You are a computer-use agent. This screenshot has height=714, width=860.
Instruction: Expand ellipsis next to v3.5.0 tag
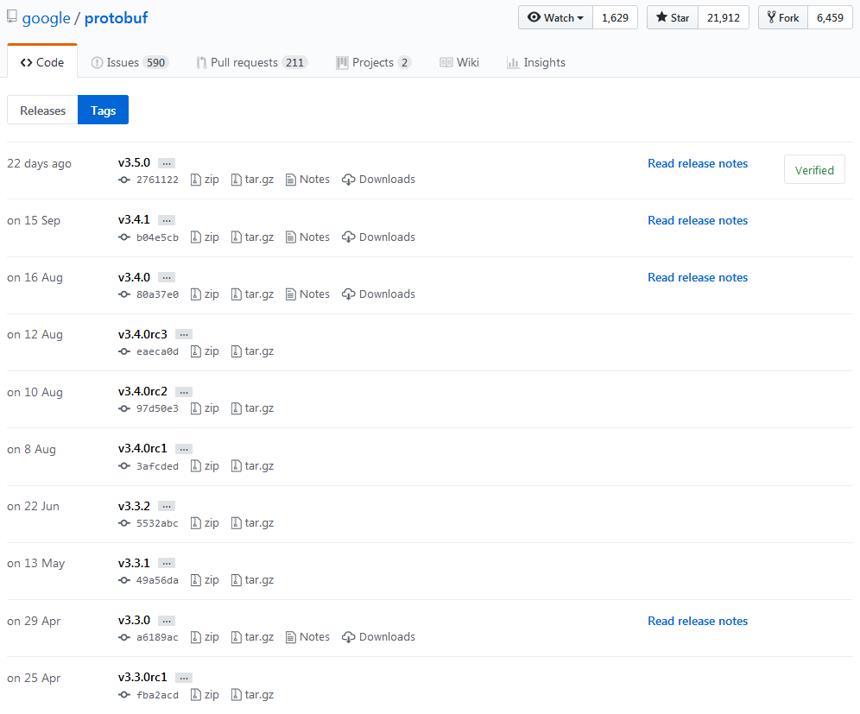[166, 163]
